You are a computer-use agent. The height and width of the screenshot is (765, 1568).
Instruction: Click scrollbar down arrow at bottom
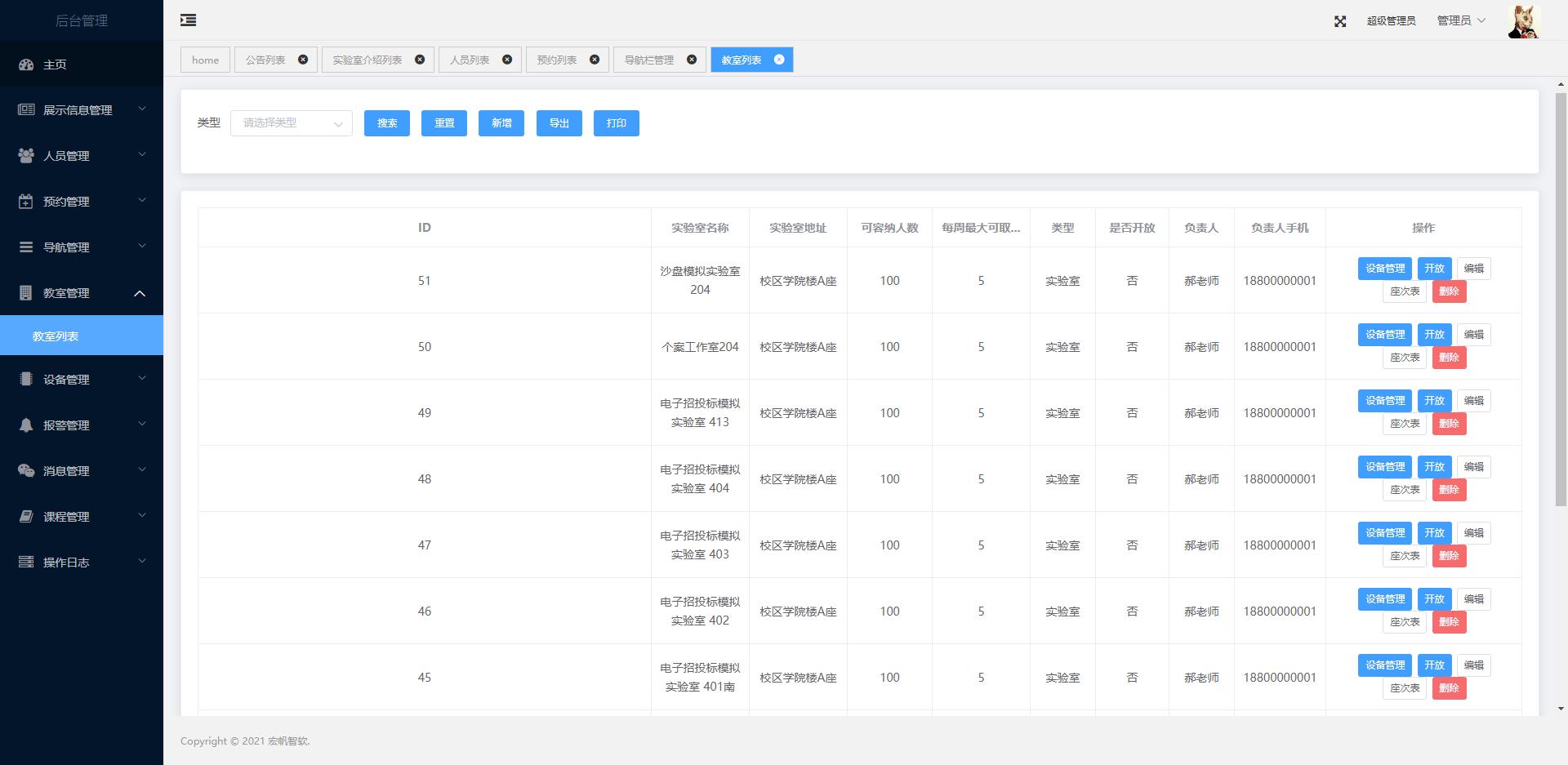click(1561, 709)
